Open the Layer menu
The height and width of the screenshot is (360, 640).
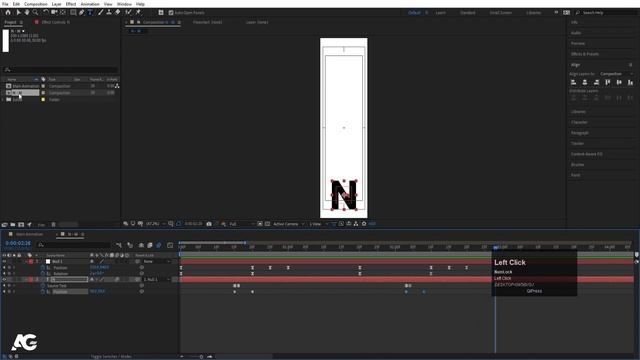coord(56,4)
